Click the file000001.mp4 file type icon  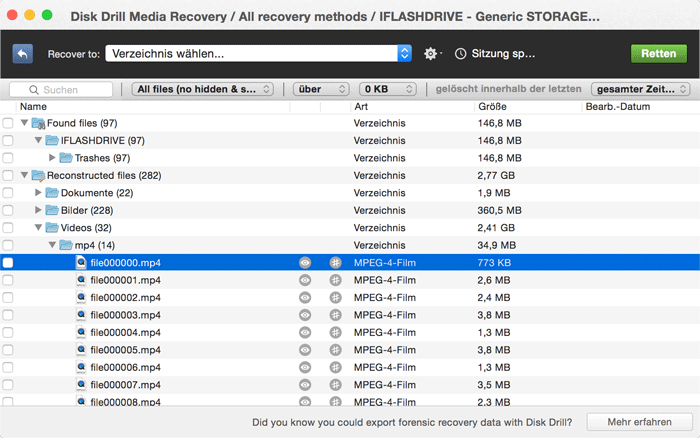pos(81,280)
